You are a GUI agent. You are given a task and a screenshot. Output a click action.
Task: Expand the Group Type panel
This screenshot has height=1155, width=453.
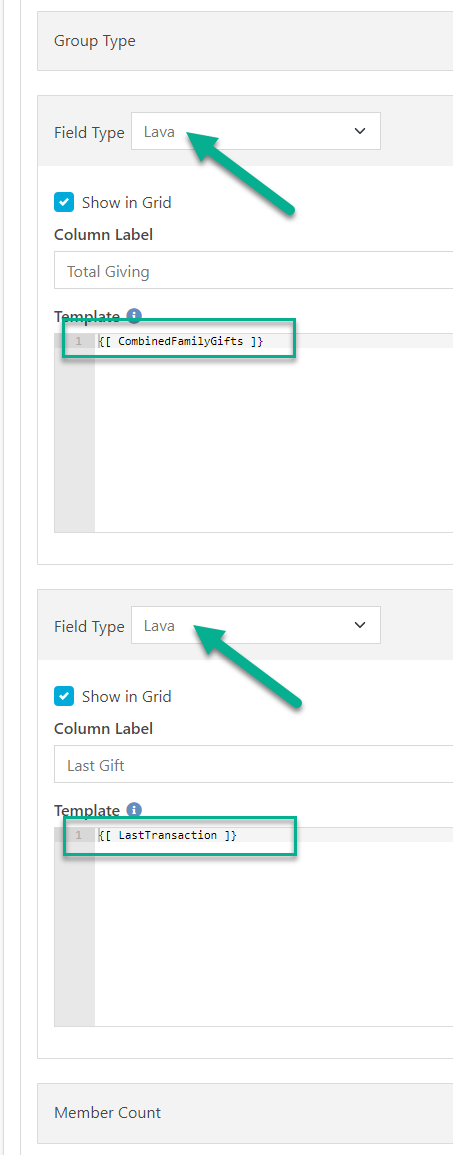(x=245, y=41)
